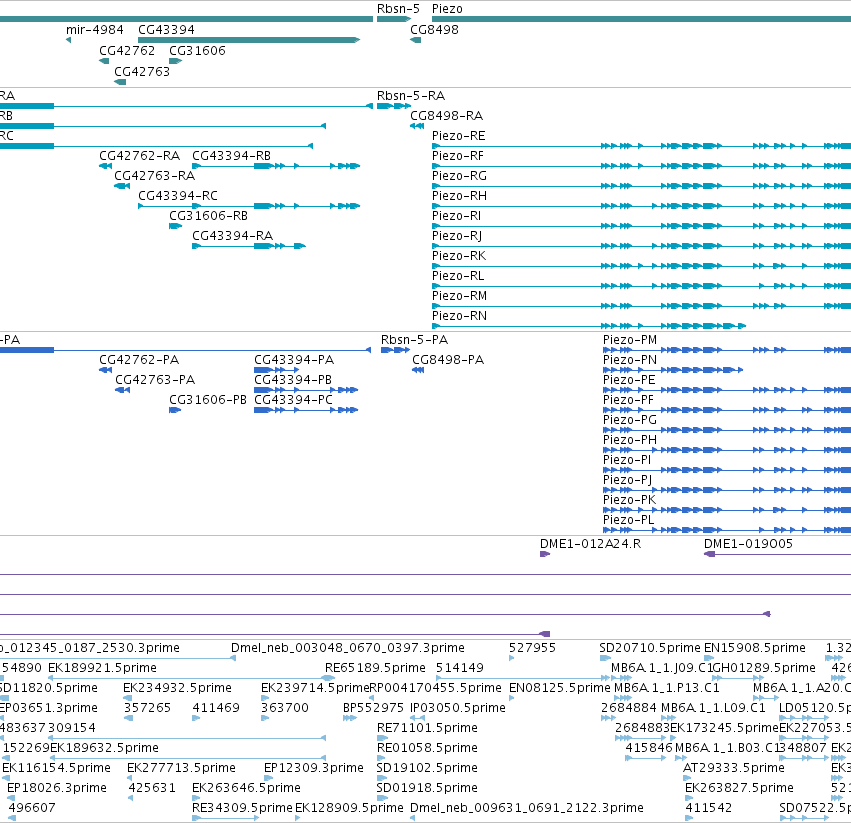The height and width of the screenshot is (823, 851).
Task: Click the CG43394 gene bar label
Action: tap(166, 29)
